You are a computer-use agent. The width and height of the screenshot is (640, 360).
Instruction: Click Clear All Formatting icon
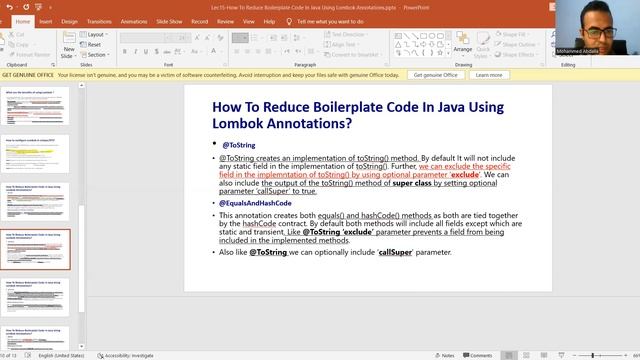click(220, 38)
